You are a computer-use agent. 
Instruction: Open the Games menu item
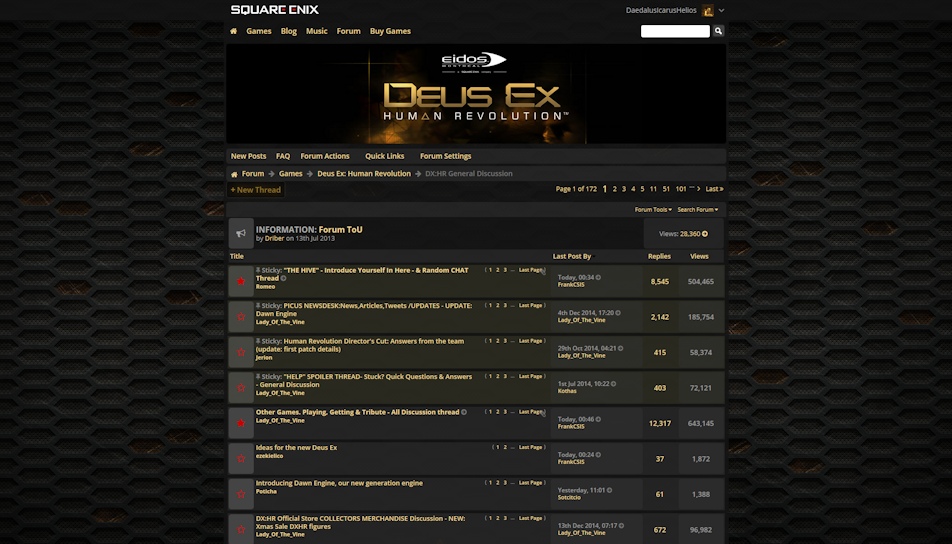259,31
